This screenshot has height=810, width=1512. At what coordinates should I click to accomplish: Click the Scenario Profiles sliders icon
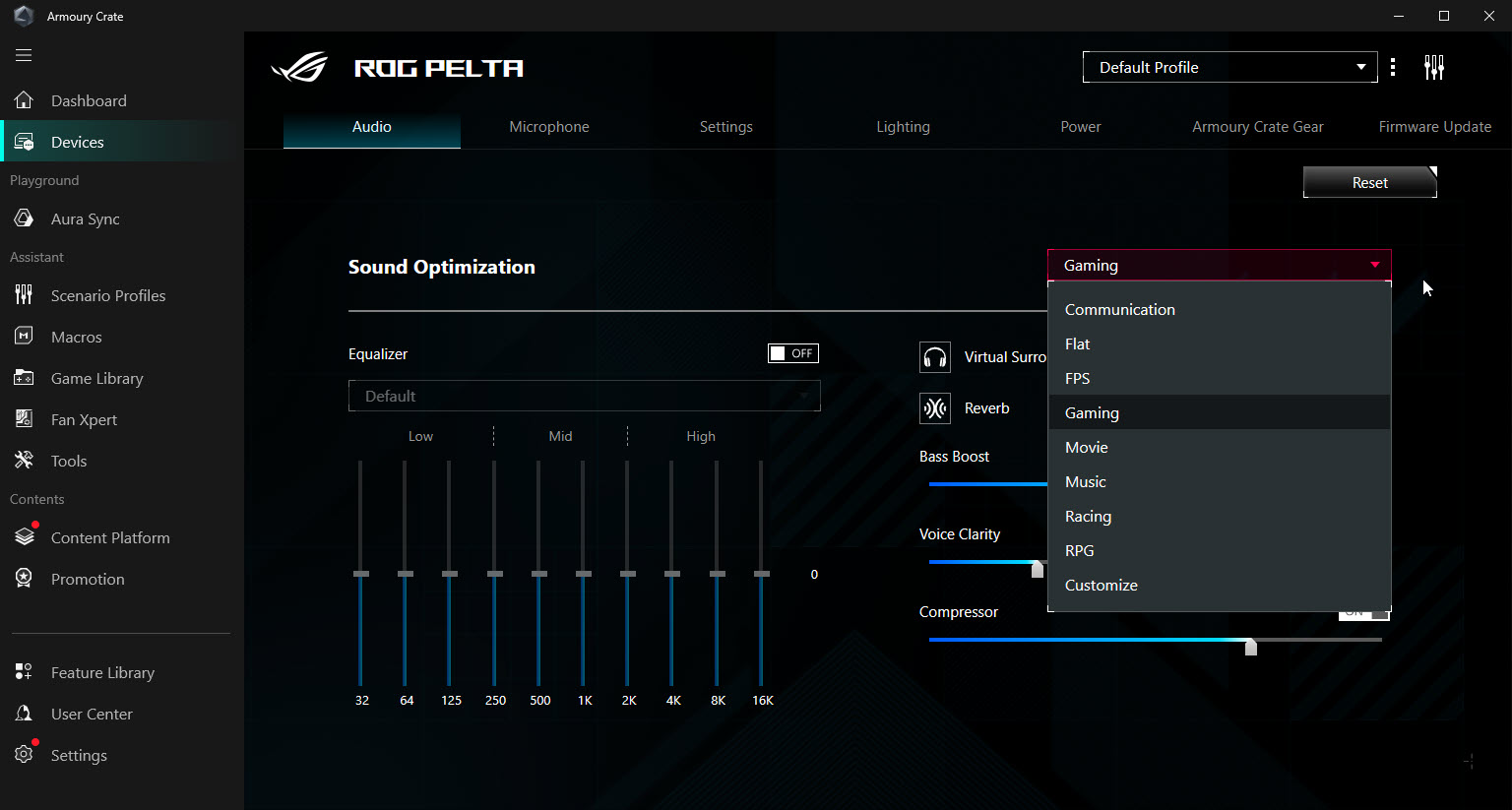(x=25, y=295)
